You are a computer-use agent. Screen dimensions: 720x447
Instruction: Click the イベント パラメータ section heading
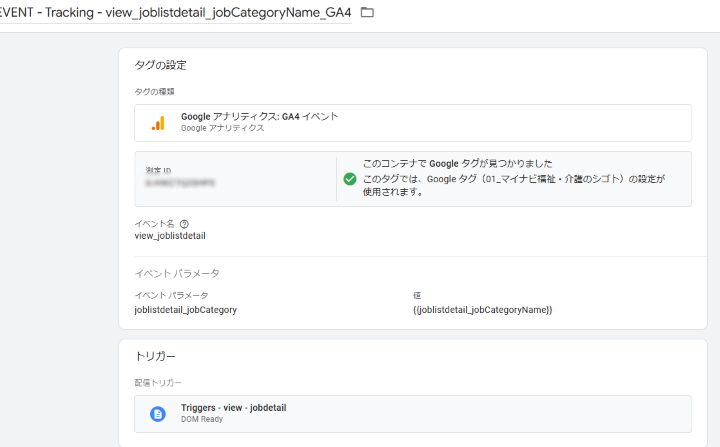coord(177,273)
